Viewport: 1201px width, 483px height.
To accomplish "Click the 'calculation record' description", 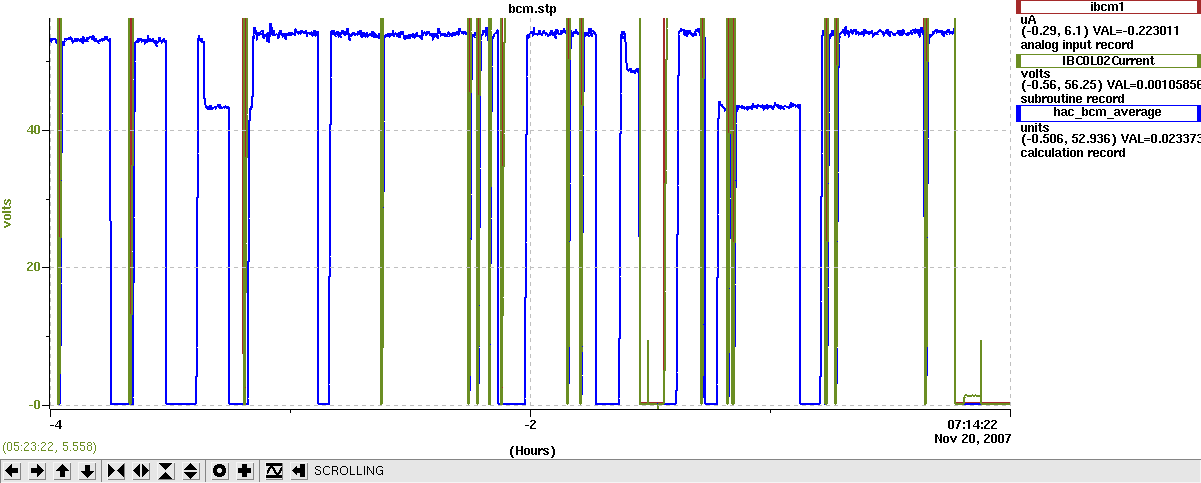I will 1073,153.
